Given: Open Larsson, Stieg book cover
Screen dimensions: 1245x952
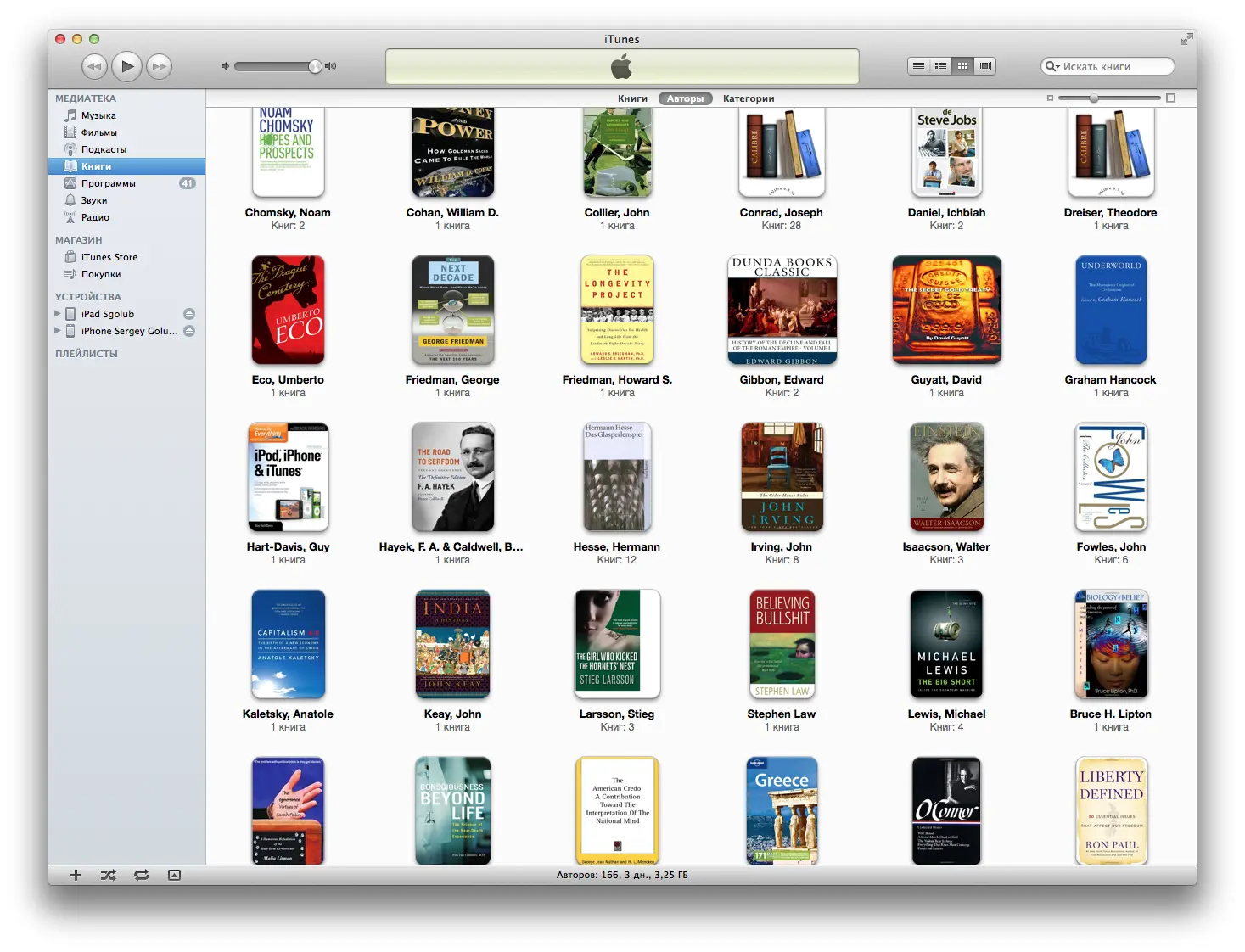Looking at the screenshot, I should coord(617,644).
